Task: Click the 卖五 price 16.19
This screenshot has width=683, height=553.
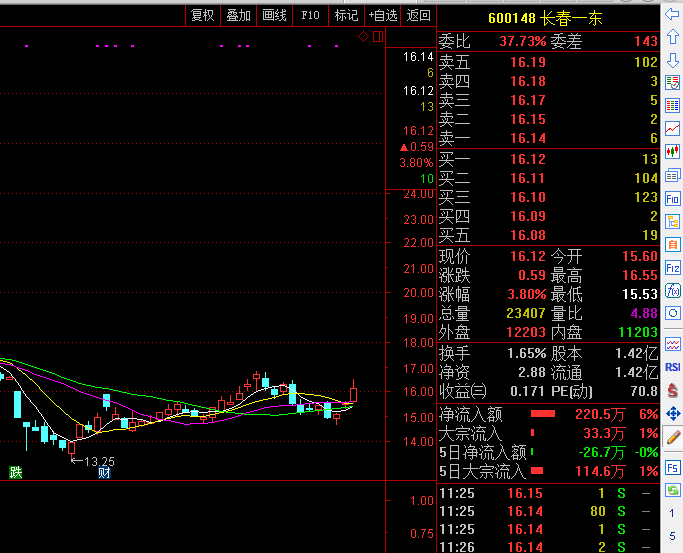Action: pyautogui.click(x=528, y=62)
